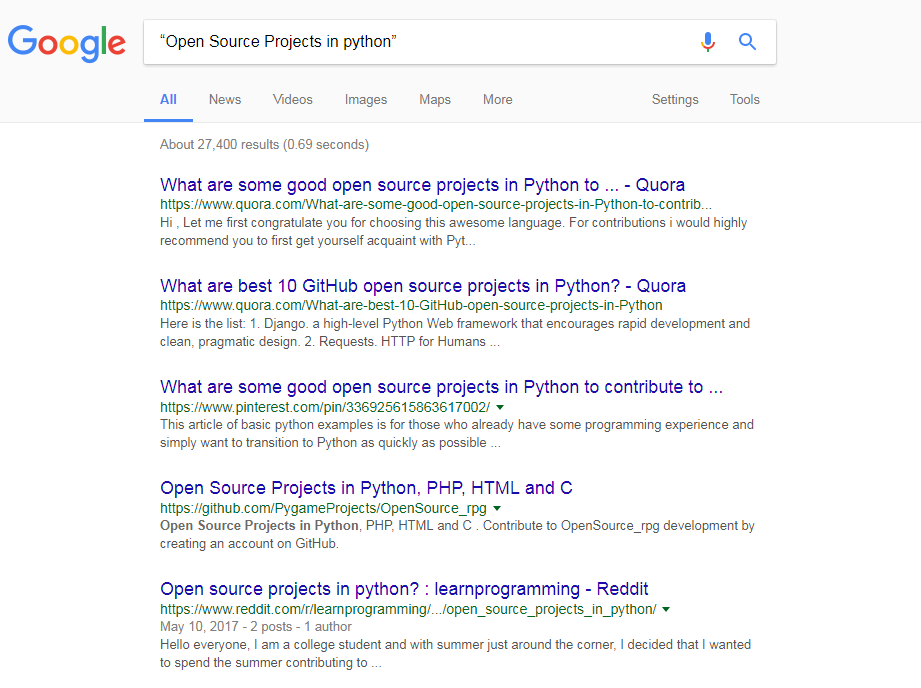Click the Google logo
This screenshot has height=688, width=921.
point(66,43)
